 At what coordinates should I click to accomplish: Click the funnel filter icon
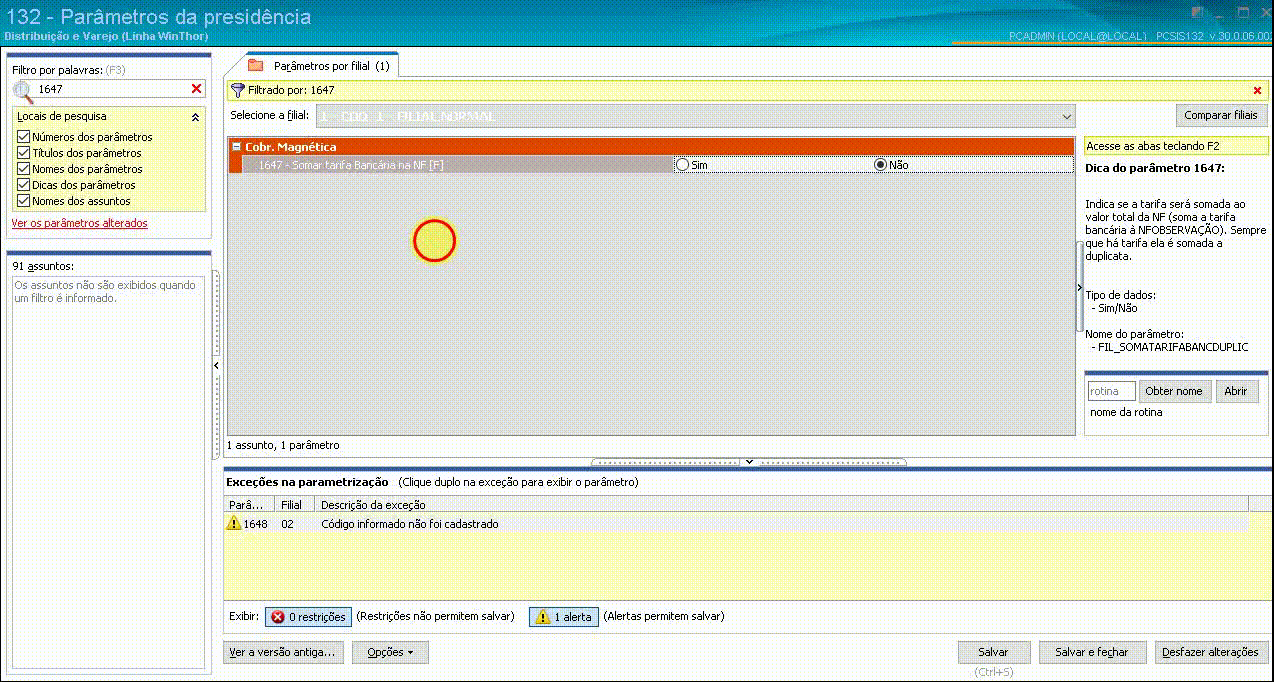tap(237, 90)
